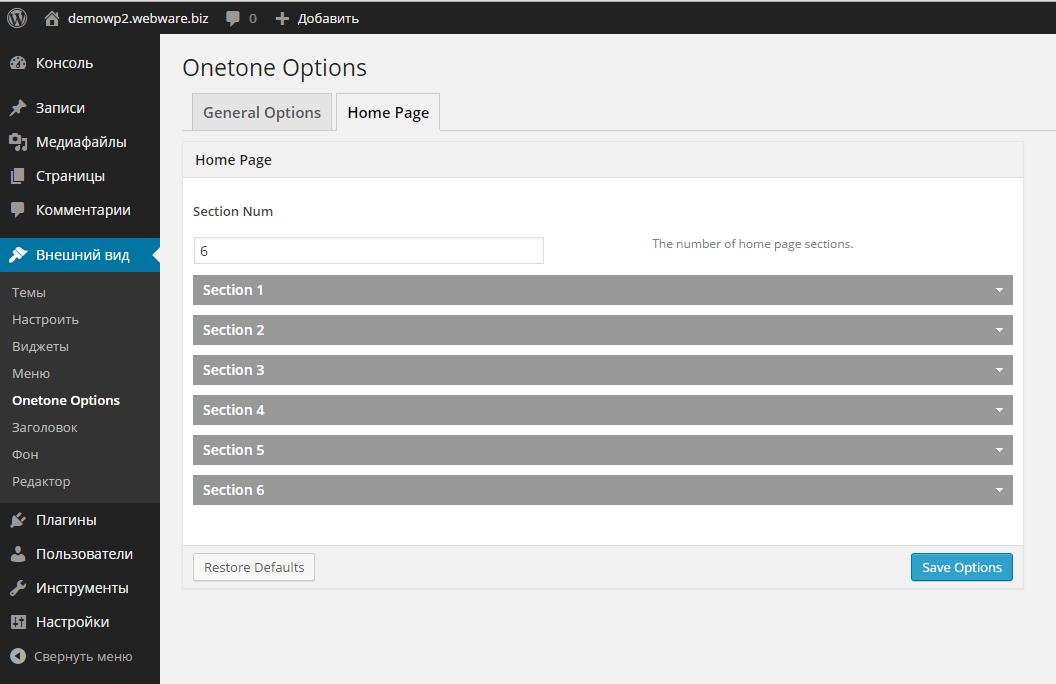Open the Section 6 dropdown arrow
The image size is (1056, 684).
(x=998, y=490)
